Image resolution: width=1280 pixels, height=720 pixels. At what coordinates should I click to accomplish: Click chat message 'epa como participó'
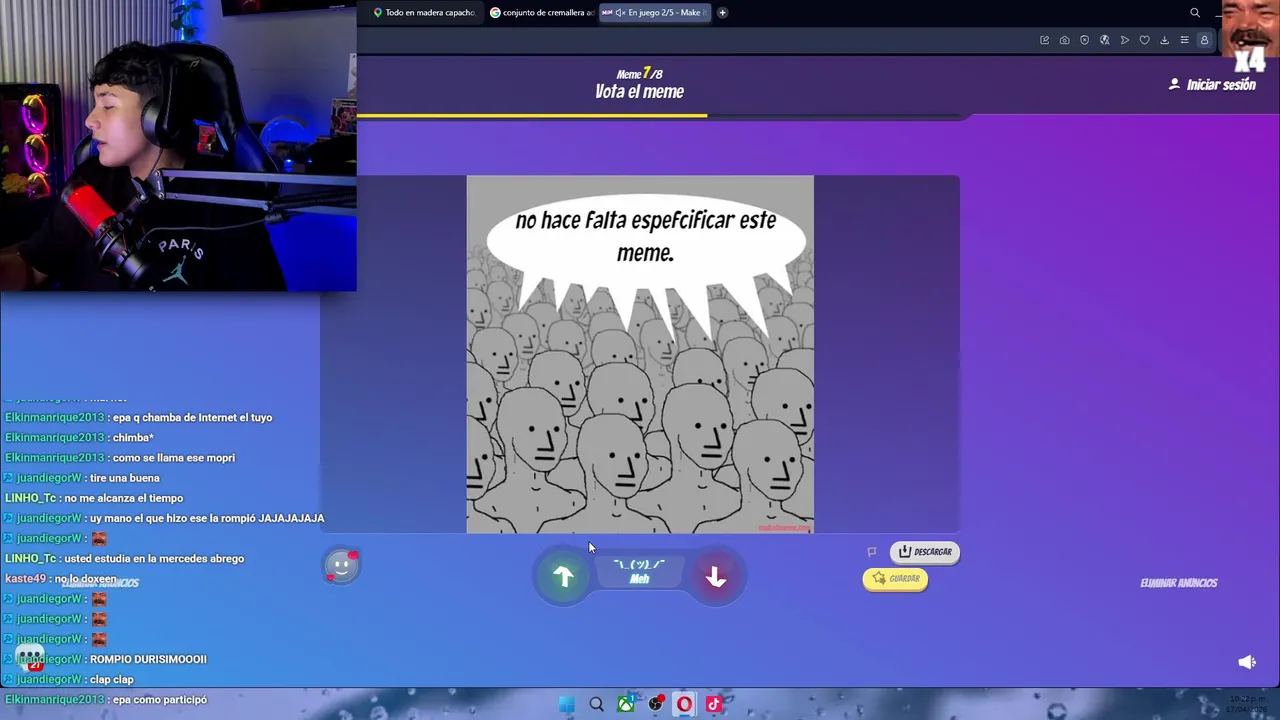tap(159, 700)
